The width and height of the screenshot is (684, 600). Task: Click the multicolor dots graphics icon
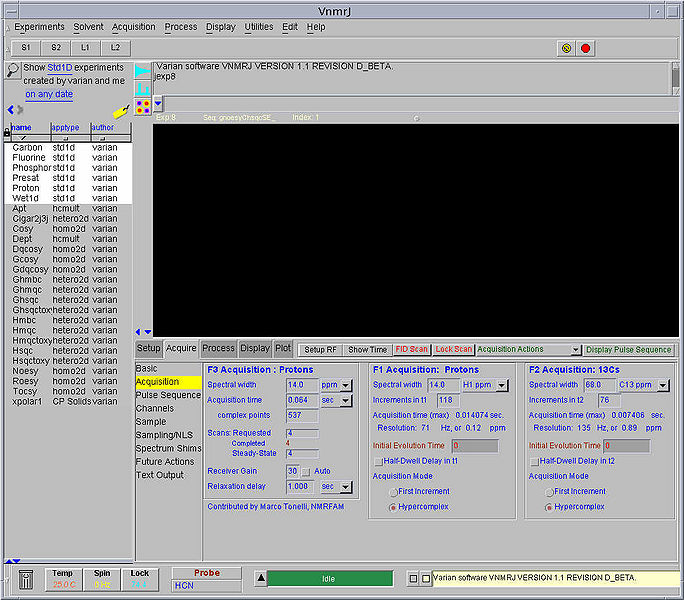pyautogui.click(x=143, y=105)
